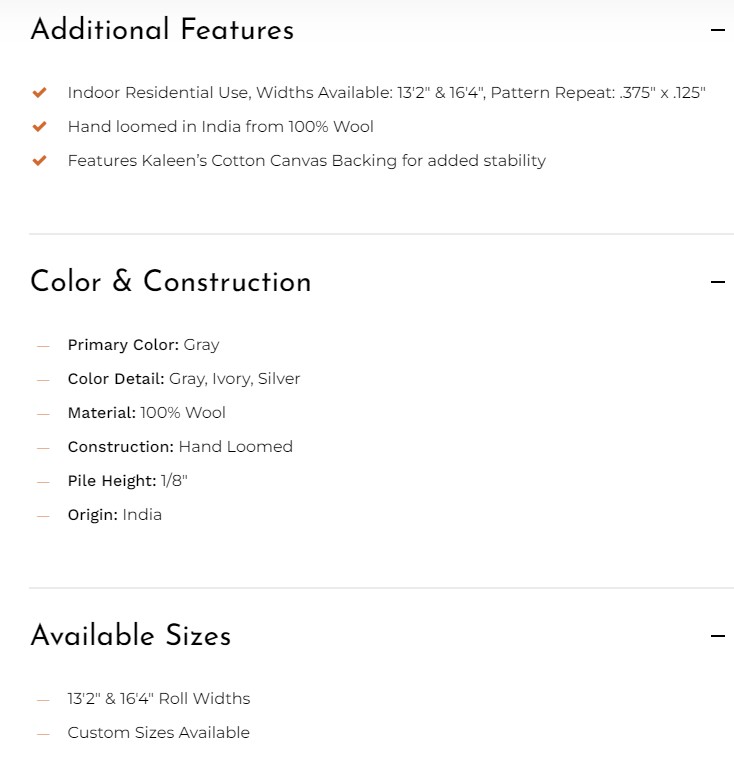Click the dash bullet beside Pile Height

[x=43, y=482]
